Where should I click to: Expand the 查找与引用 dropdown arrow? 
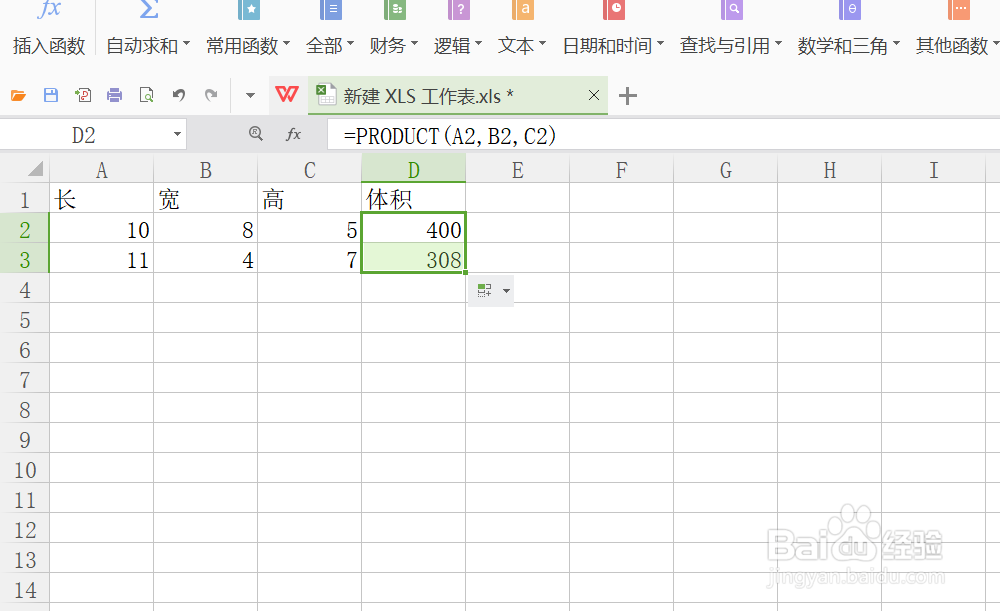(778, 44)
